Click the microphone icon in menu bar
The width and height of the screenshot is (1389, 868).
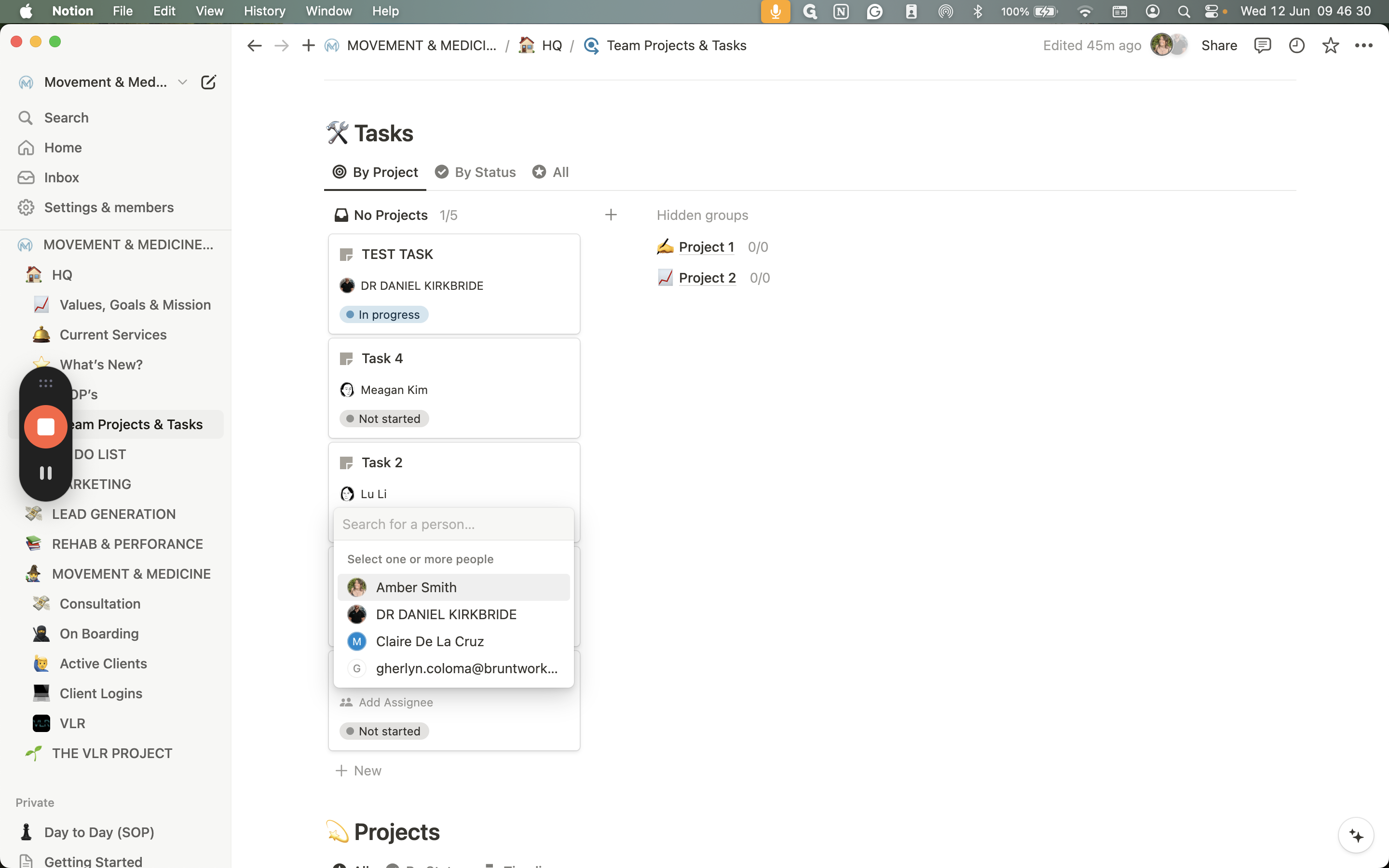776,12
